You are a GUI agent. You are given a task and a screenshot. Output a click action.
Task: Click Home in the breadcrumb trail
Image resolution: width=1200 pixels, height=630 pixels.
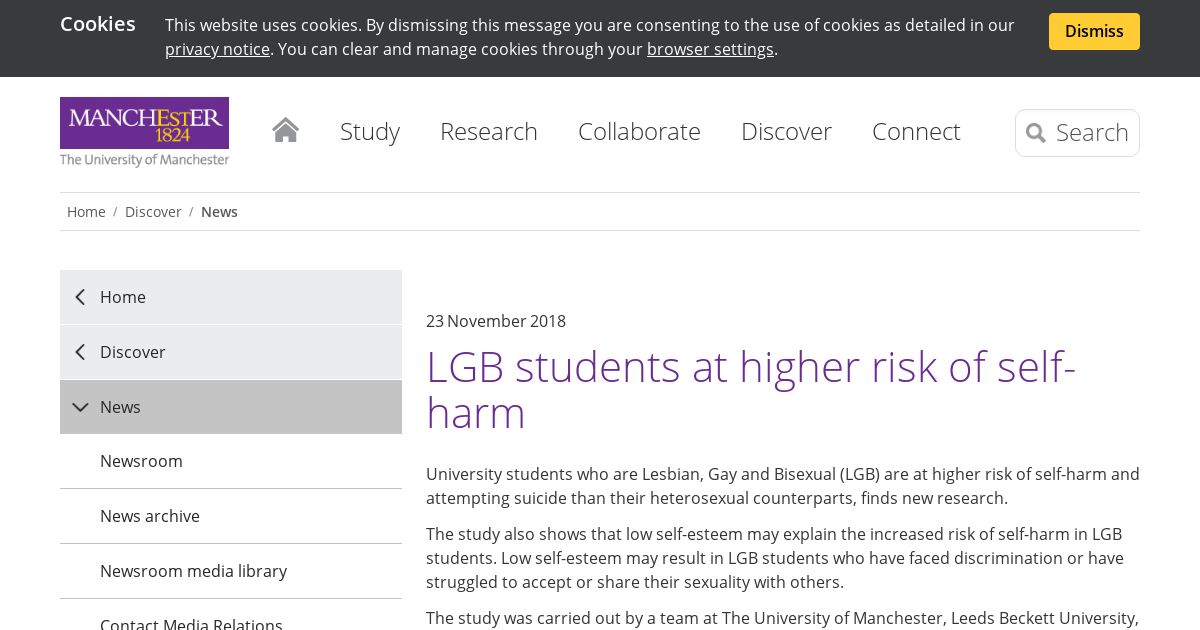[x=86, y=212]
